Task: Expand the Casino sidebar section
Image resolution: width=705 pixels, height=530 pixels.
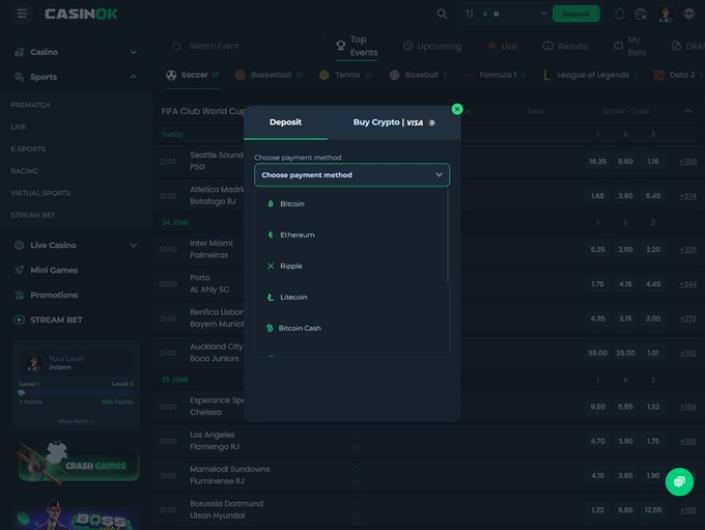Action: pos(133,52)
